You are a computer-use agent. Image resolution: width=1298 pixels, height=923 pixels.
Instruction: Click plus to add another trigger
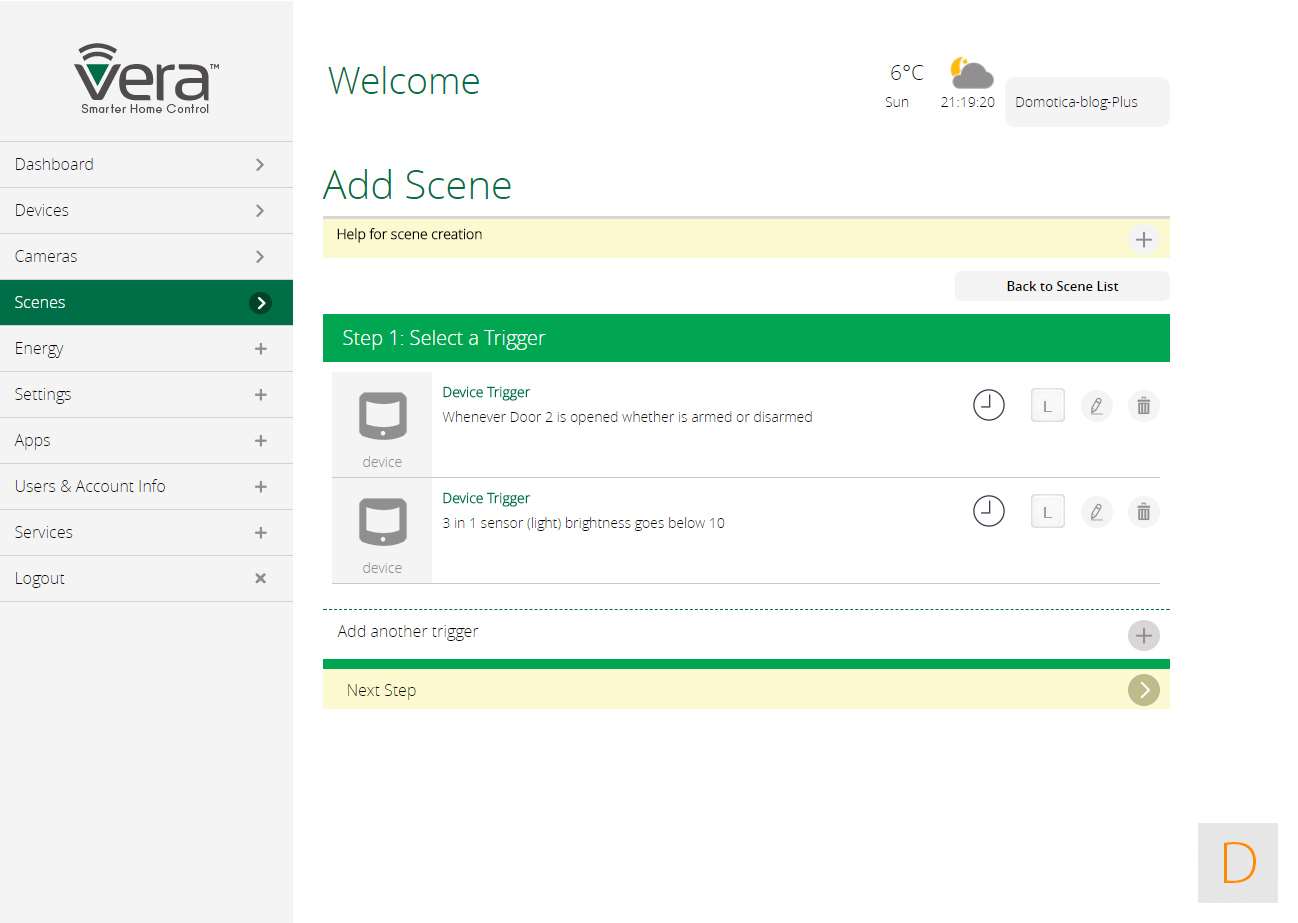click(x=1143, y=635)
